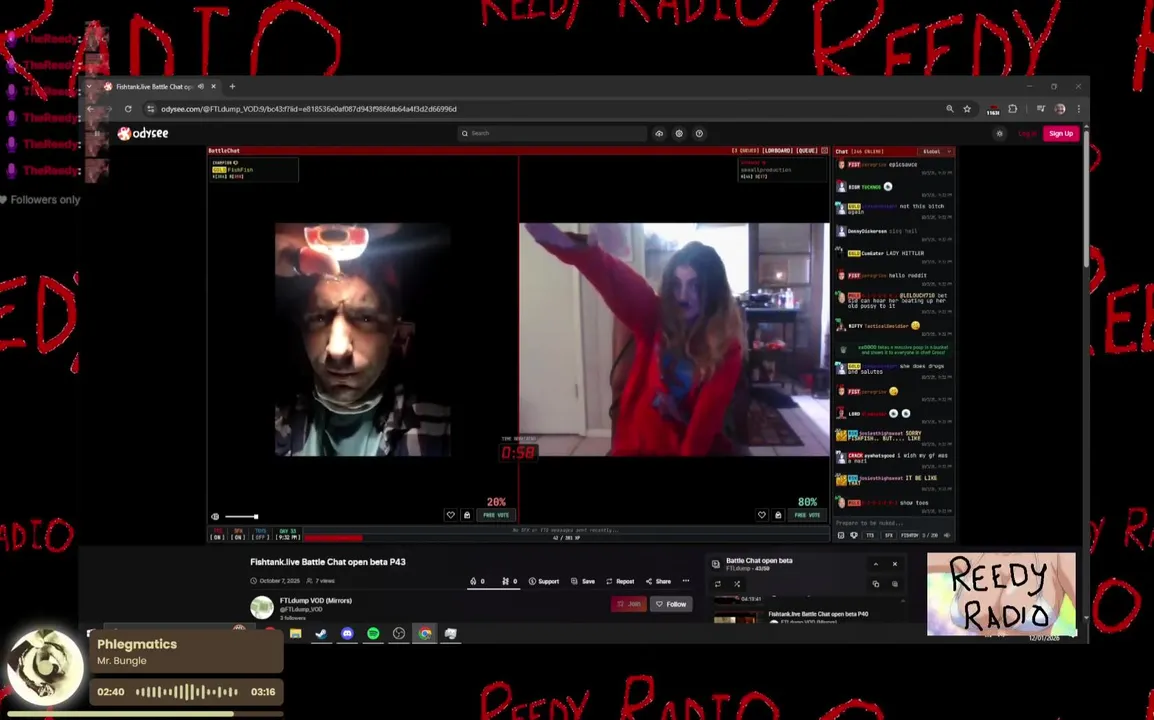Select the Fishtank.live Battle Chat browser tab
Image resolution: width=1154 pixels, height=720 pixels.
coord(160,86)
